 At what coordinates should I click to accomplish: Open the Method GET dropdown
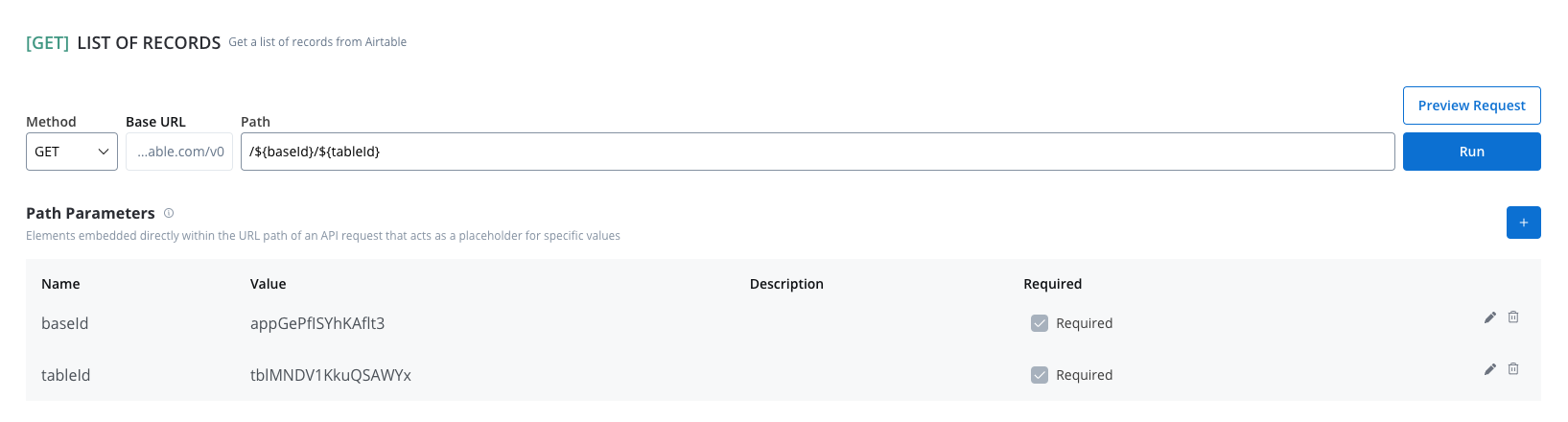click(x=72, y=152)
